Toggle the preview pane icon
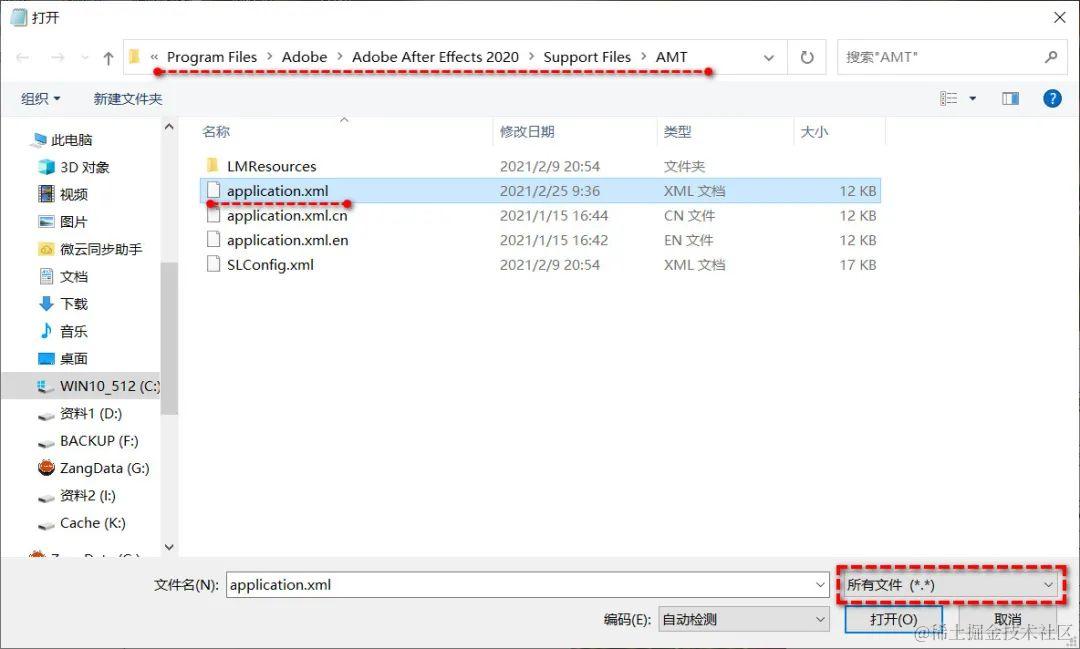Screen dimensions: 1080x649 pos(1010,99)
